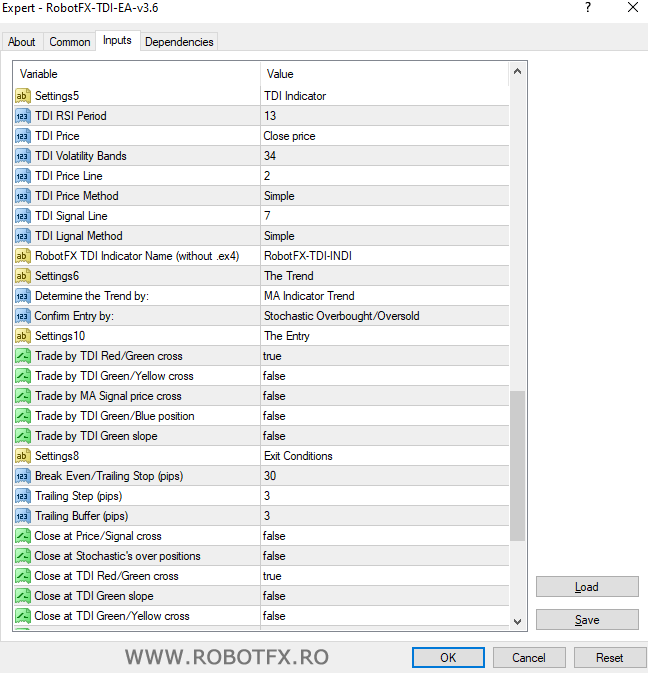648x673 pixels.
Task: Click the icon beside TDI Volatility Bands
Action: pyautogui.click(x=23, y=156)
